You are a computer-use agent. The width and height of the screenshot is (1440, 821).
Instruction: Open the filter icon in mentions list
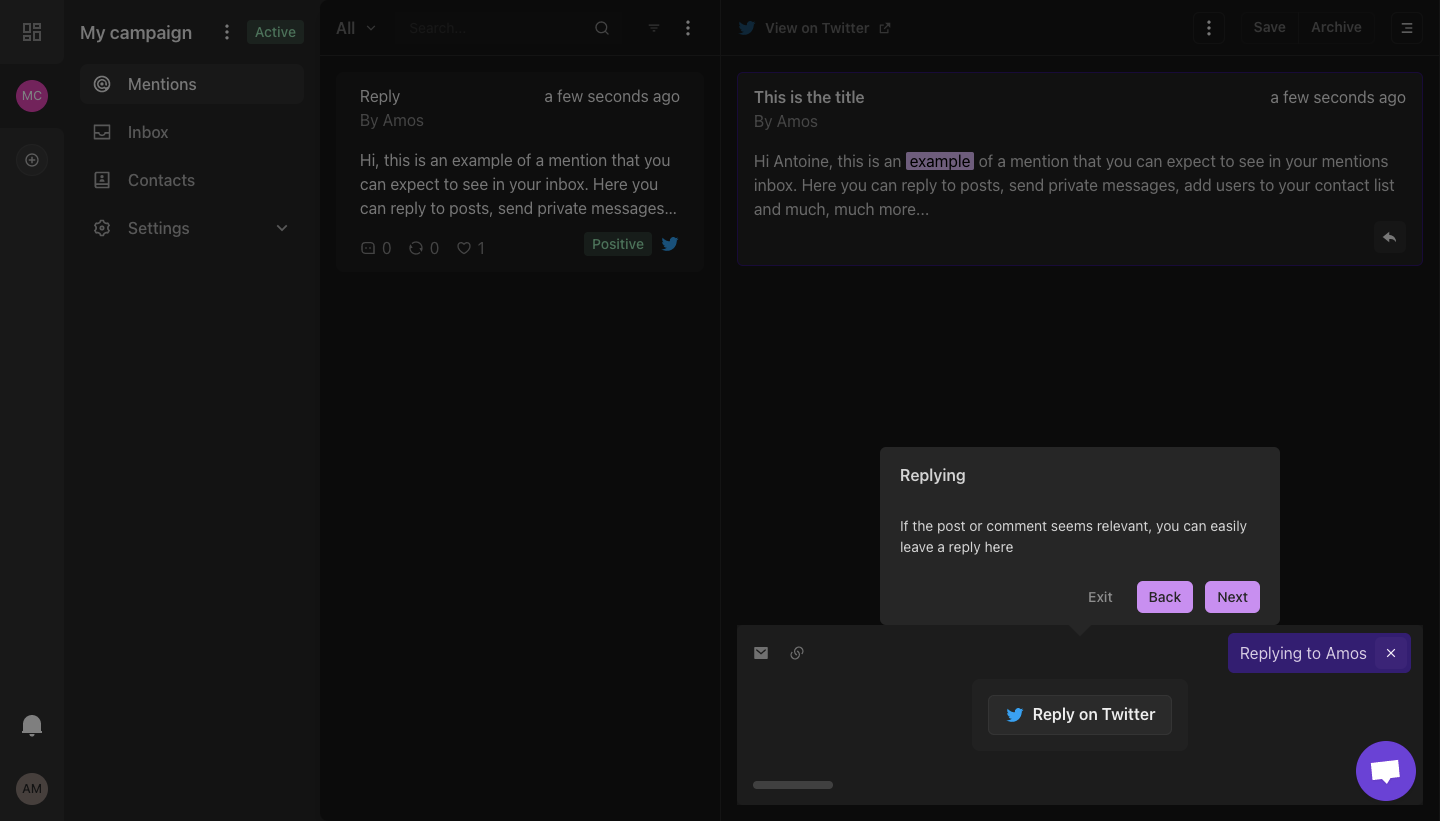pyautogui.click(x=654, y=28)
